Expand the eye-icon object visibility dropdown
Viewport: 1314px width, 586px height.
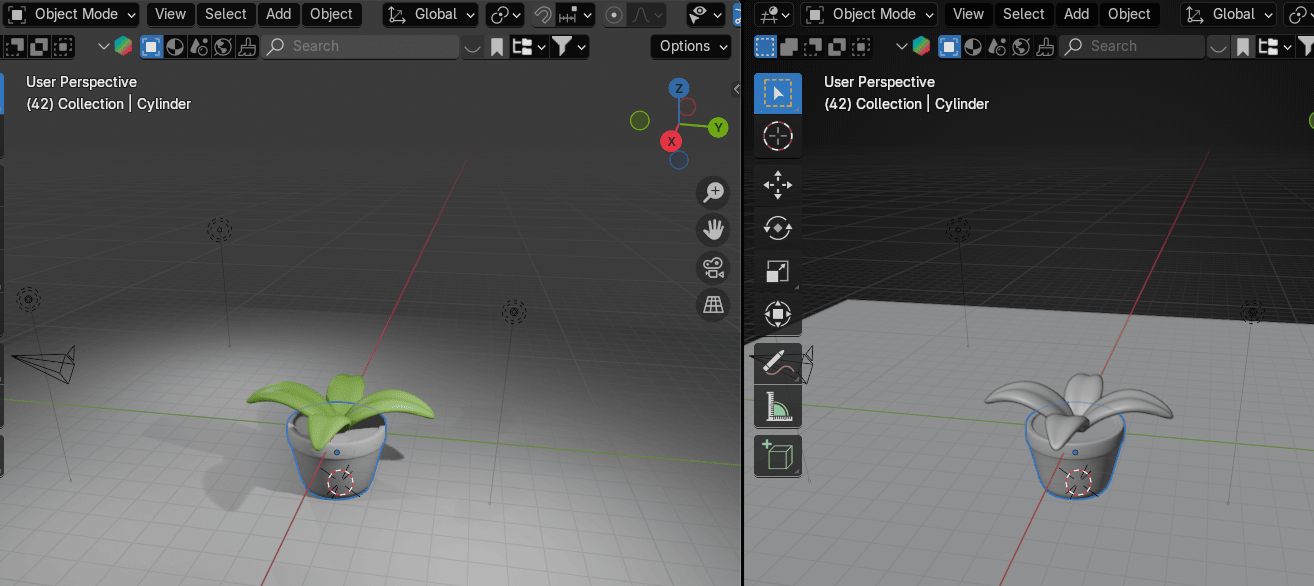coord(706,14)
